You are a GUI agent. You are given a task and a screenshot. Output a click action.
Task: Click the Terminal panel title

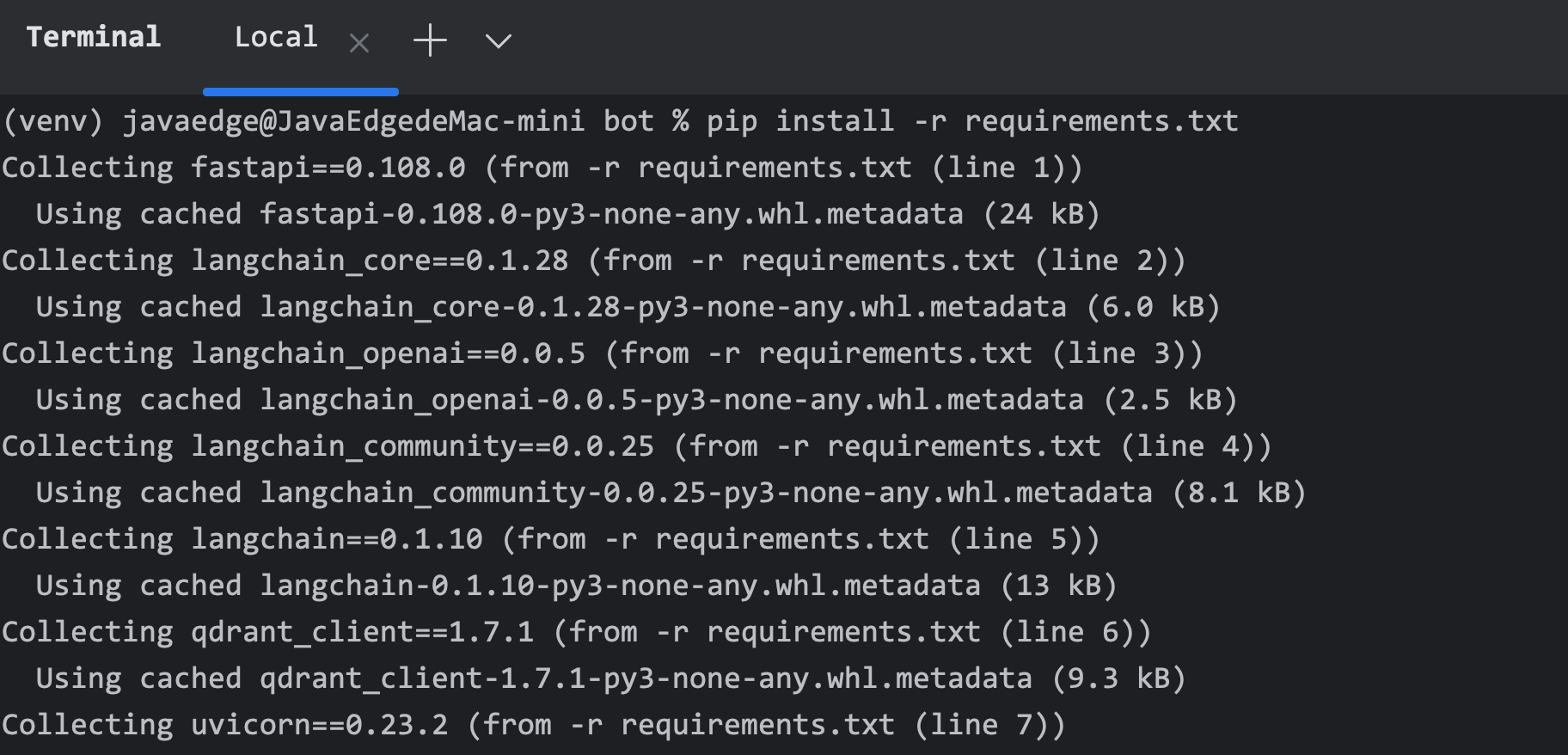pos(94,37)
